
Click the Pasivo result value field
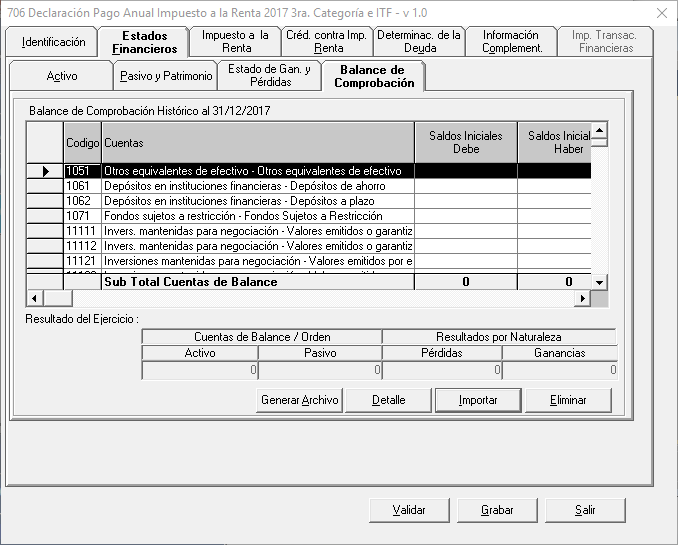pos(320,370)
